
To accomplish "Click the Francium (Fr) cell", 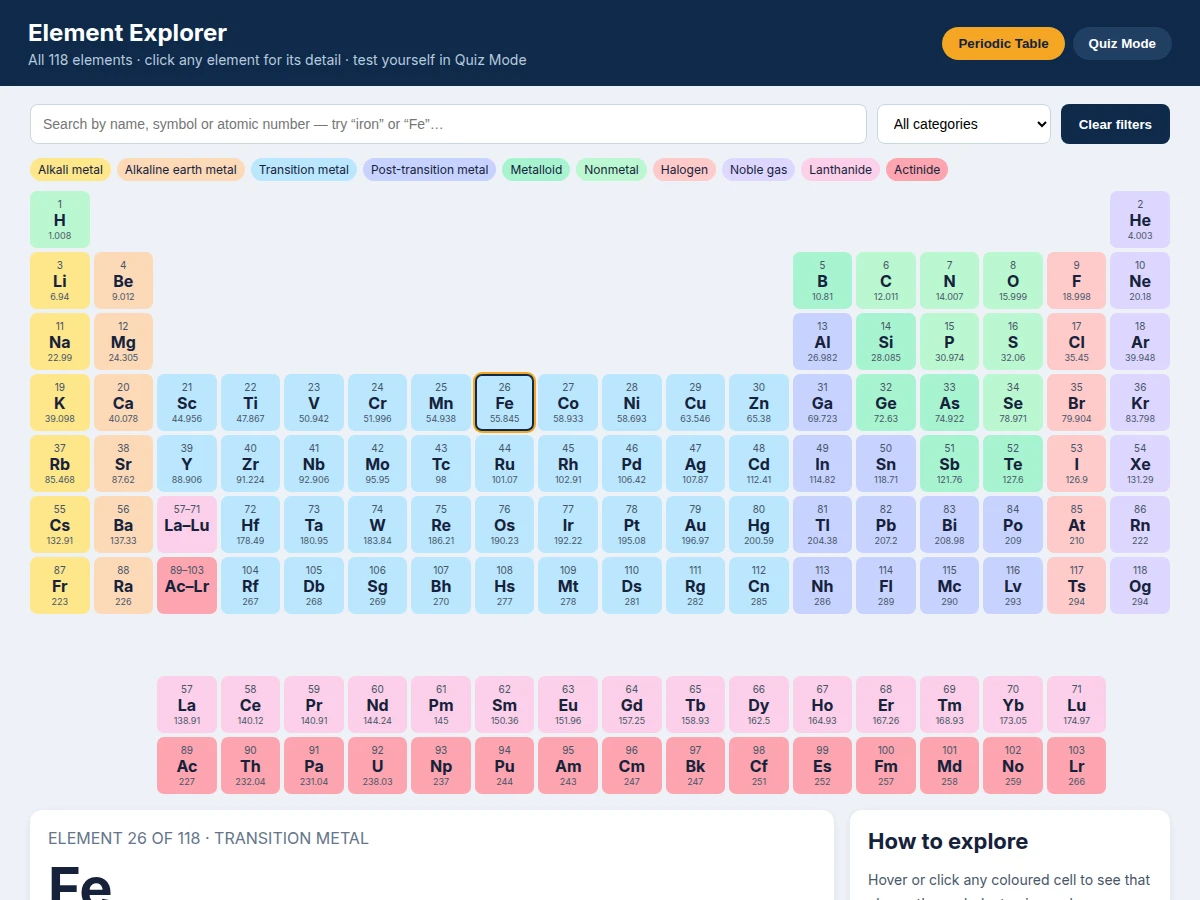I will click(60, 586).
